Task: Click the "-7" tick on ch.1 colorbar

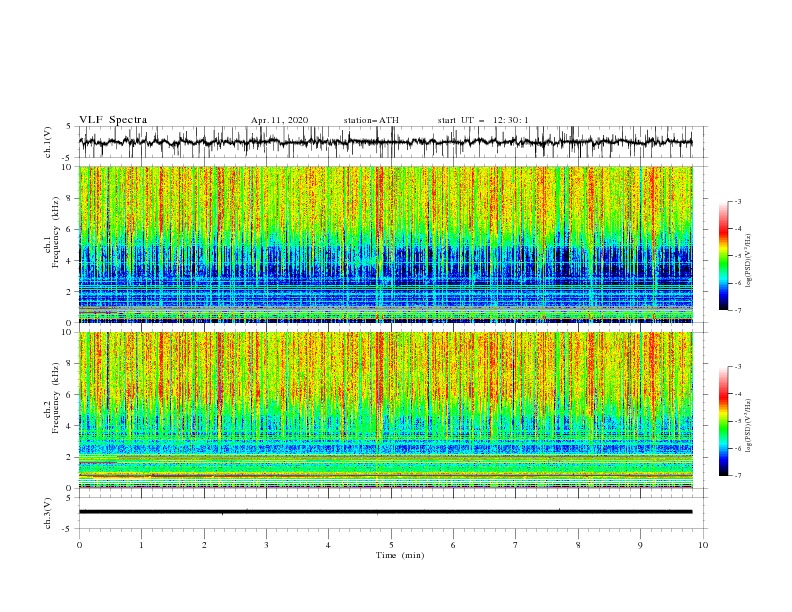Action: [738, 310]
